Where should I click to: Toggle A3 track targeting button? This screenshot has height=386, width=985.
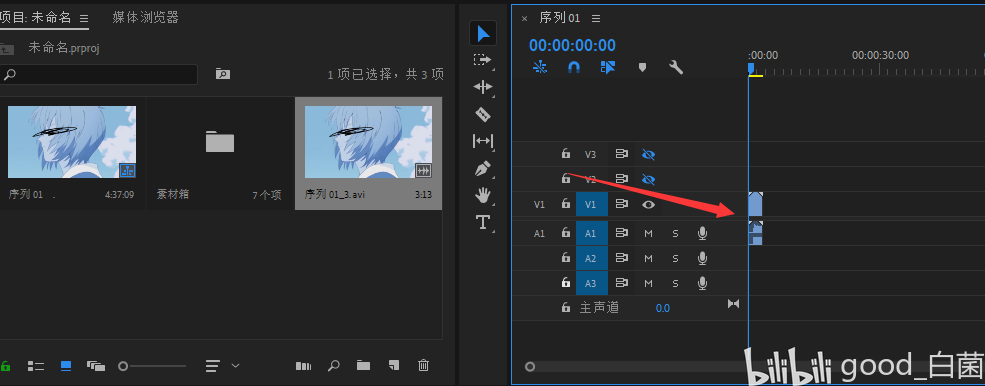(592, 284)
